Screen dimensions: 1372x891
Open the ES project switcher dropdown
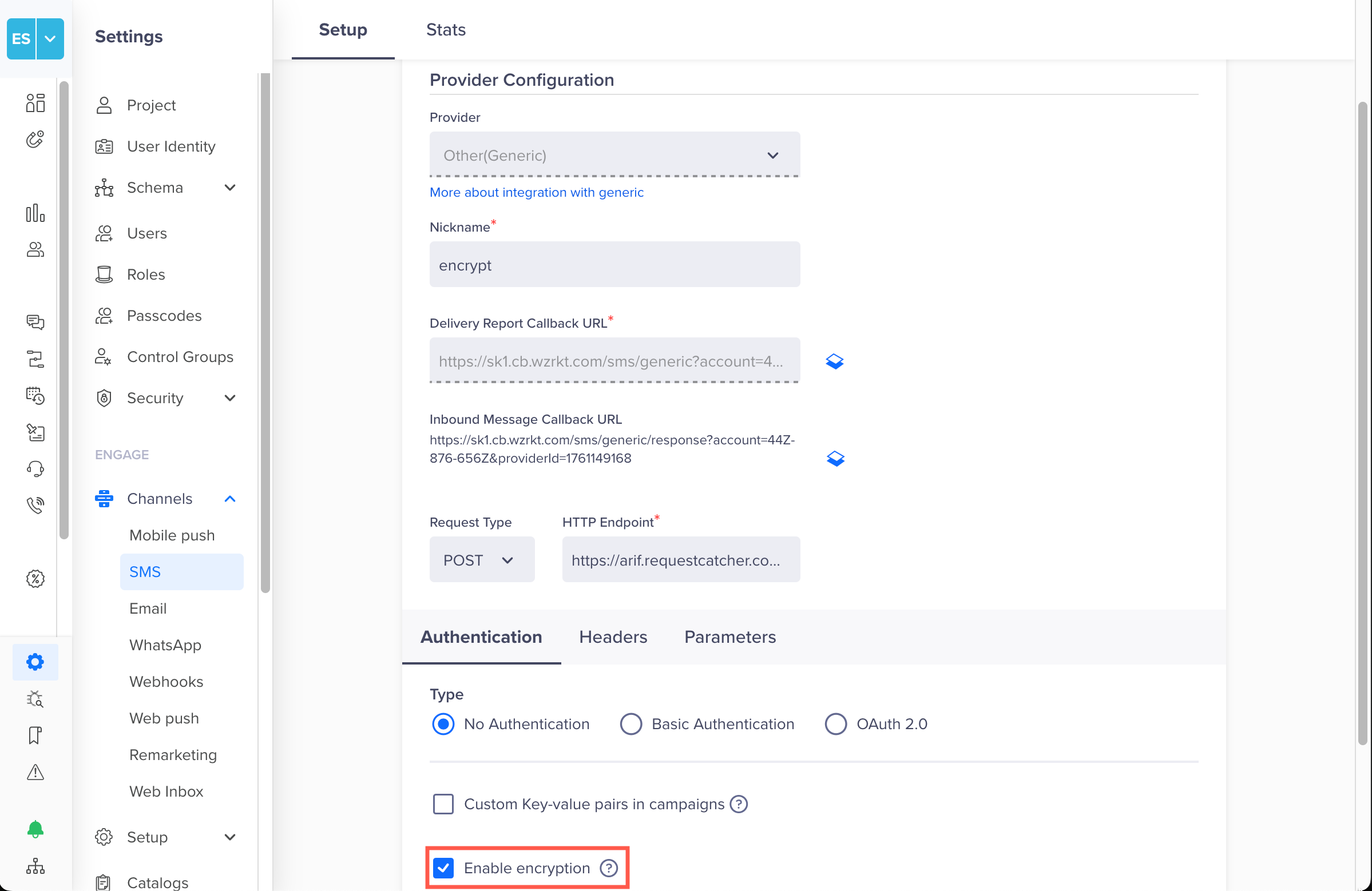tap(50, 39)
